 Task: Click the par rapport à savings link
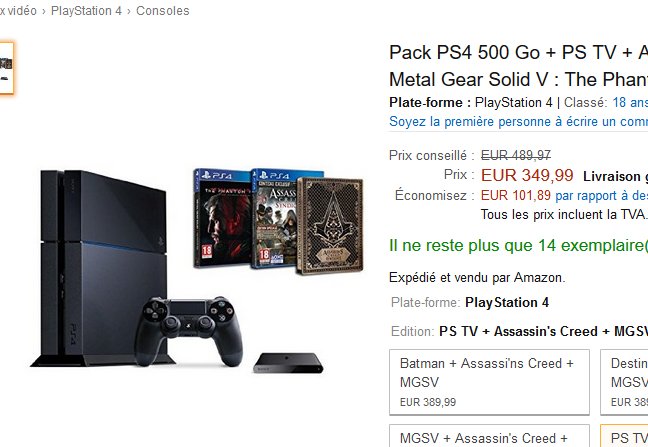(x=600, y=195)
